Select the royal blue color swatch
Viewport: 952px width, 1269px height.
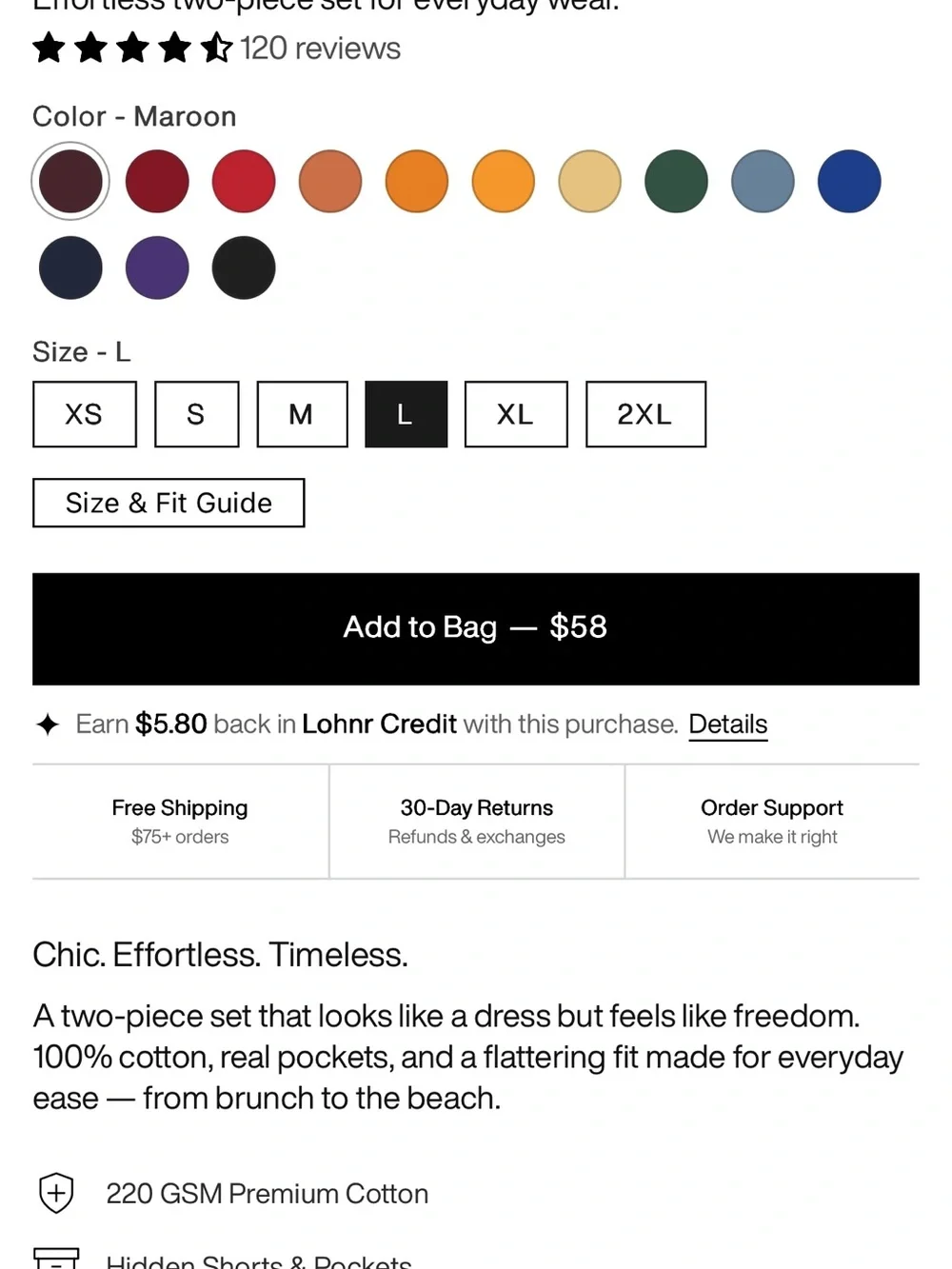point(849,181)
